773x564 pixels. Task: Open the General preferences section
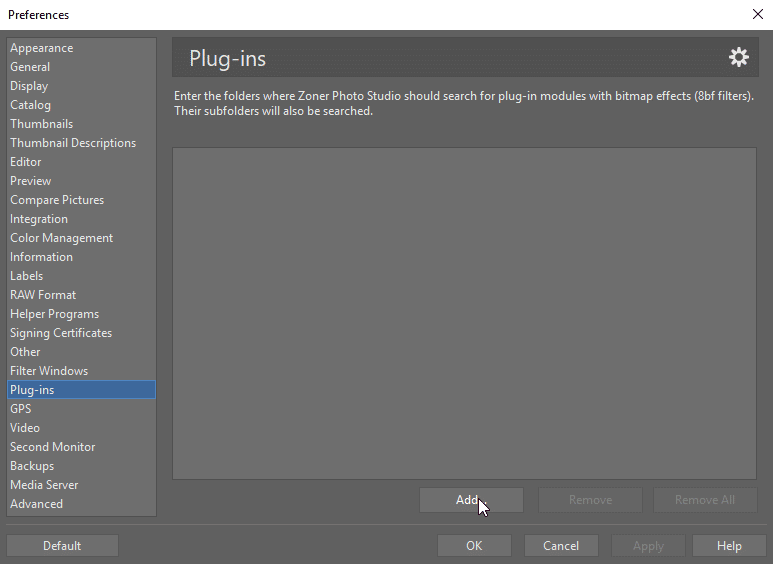[x=30, y=67]
